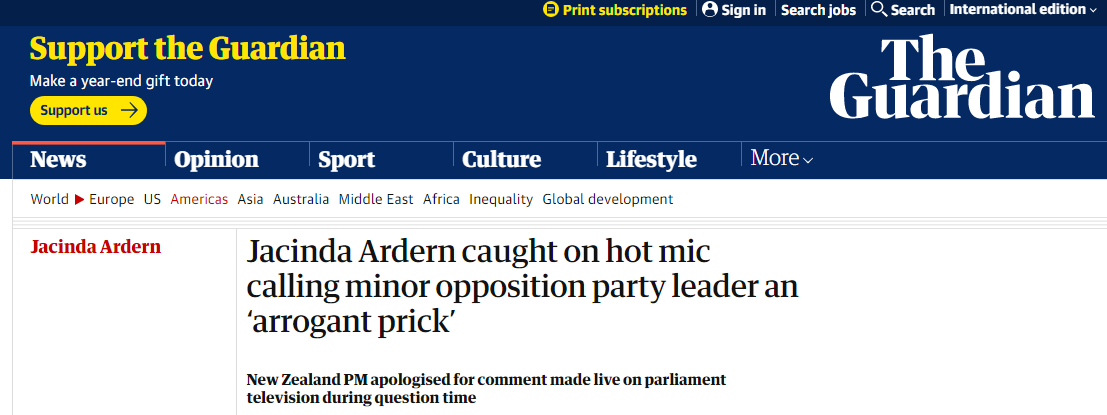Click the Print subscriptions icon

550,10
